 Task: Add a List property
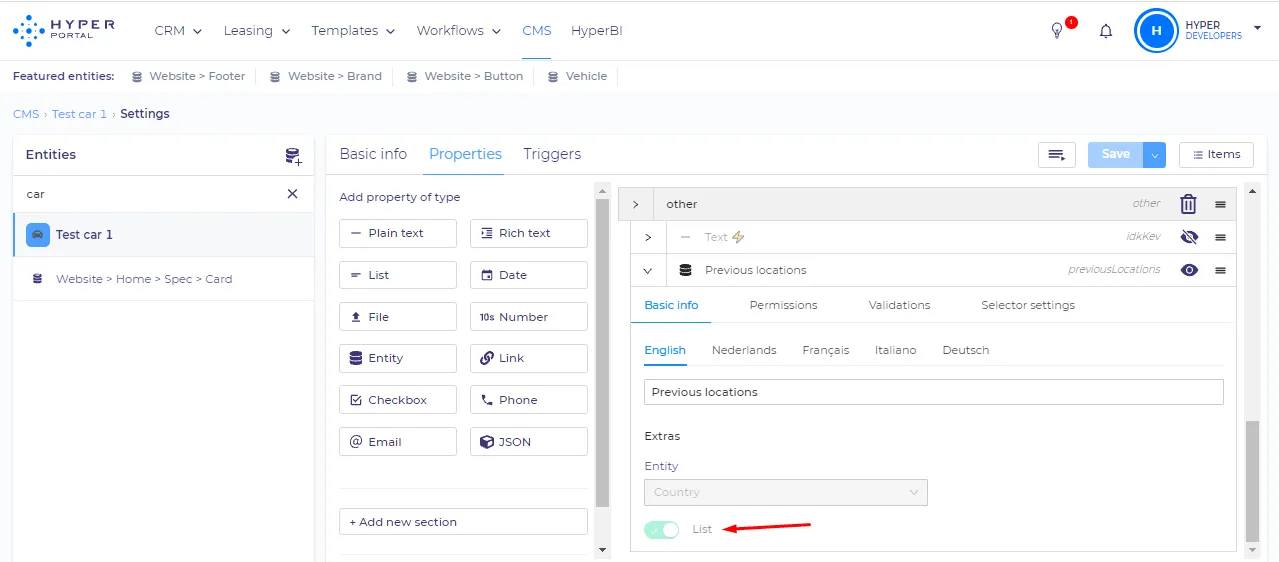click(398, 275)
